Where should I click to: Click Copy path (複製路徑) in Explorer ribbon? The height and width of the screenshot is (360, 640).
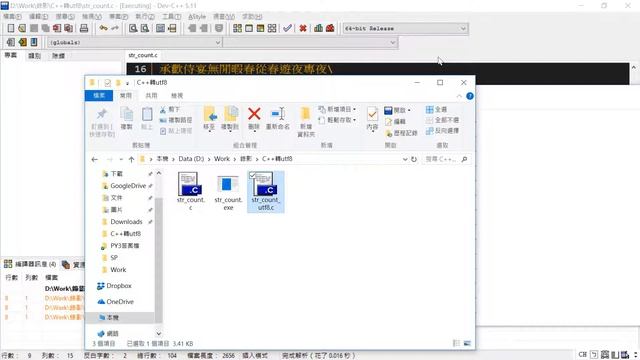pyautogui.click(x=176, y=120)
